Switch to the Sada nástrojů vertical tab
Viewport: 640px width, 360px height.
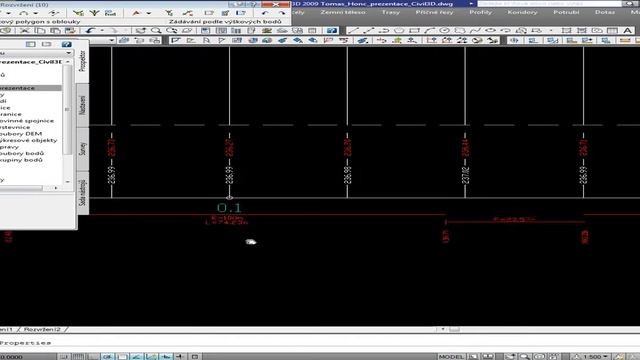82,193
